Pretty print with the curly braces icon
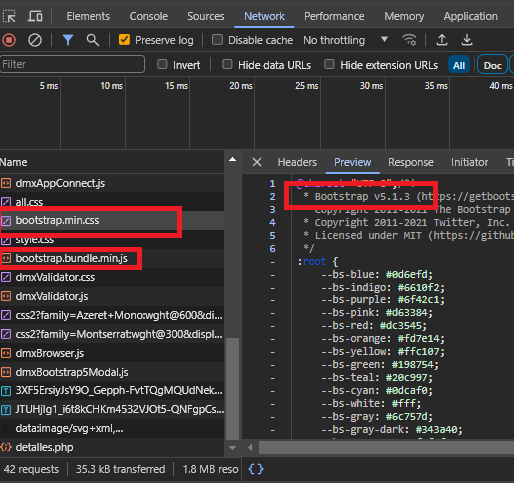 [x=256, y=469]
